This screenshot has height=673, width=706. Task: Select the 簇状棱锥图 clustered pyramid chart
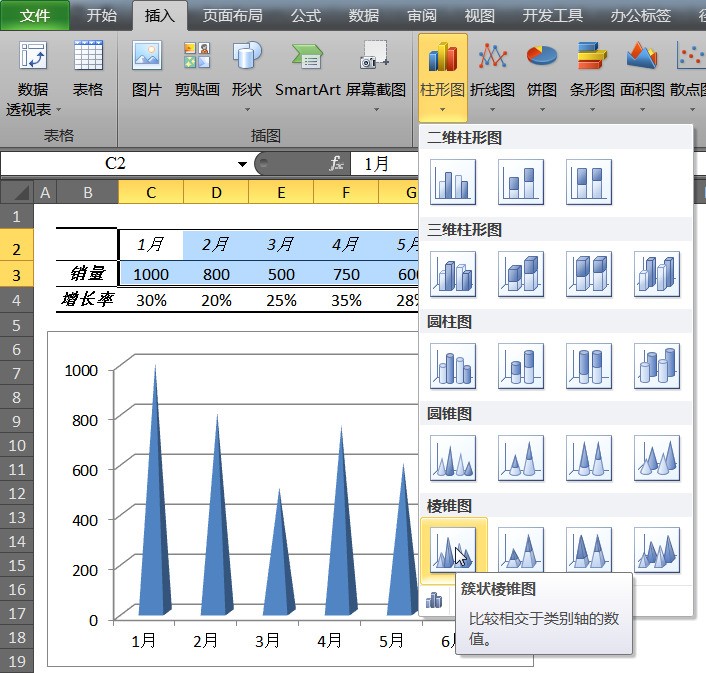453,550
